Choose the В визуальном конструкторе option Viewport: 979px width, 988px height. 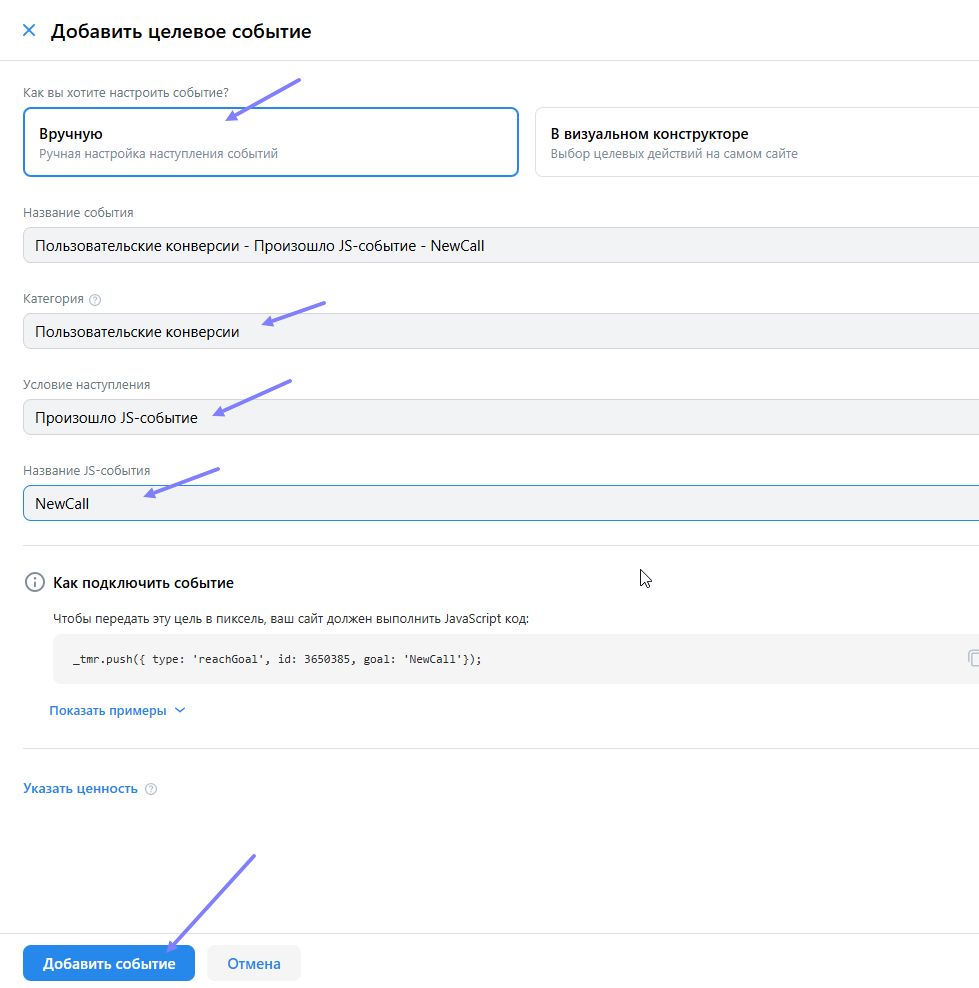756,142
